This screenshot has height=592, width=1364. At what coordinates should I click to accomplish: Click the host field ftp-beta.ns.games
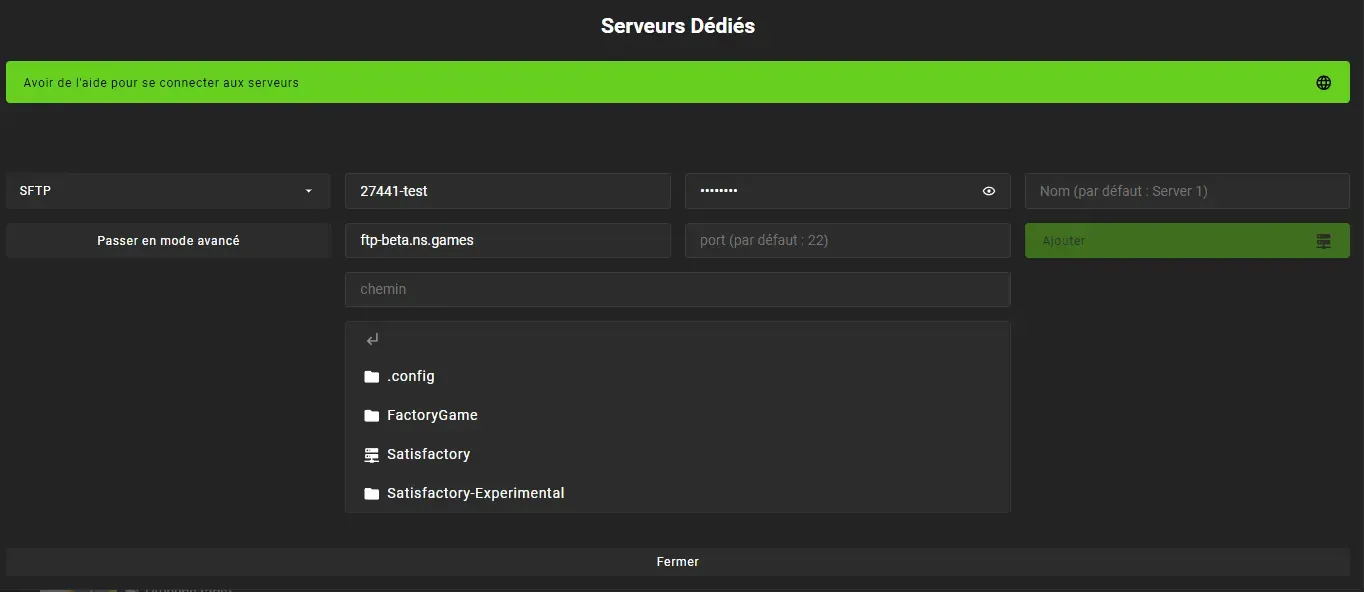tap(508, 240)
